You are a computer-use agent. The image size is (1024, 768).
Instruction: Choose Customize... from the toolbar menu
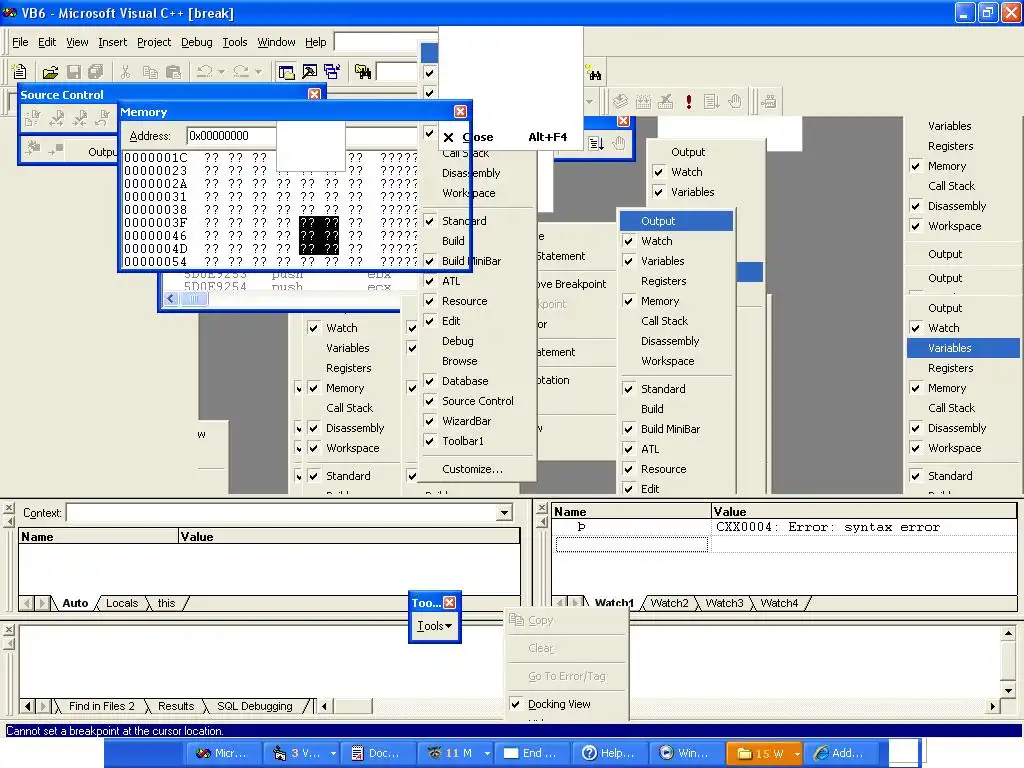pyautogui.click(x=472, y=469)
